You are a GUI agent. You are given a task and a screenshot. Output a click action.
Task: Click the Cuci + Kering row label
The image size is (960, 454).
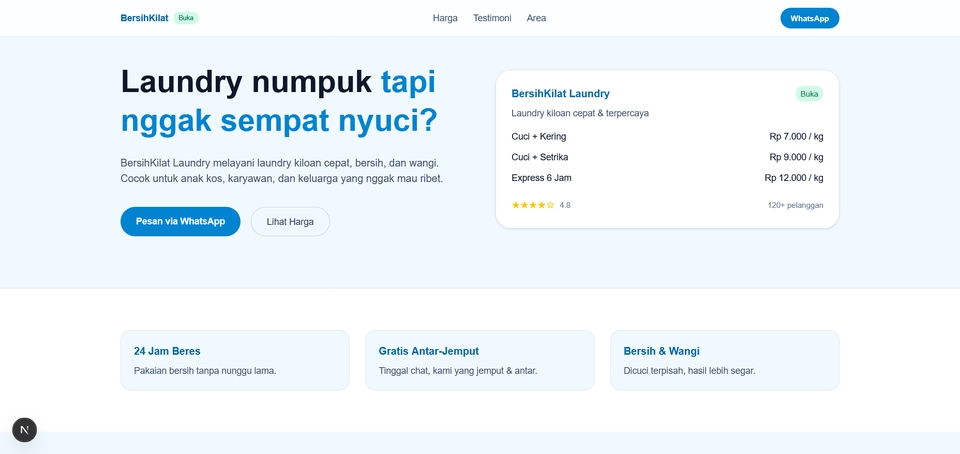[x=539, y=136]
